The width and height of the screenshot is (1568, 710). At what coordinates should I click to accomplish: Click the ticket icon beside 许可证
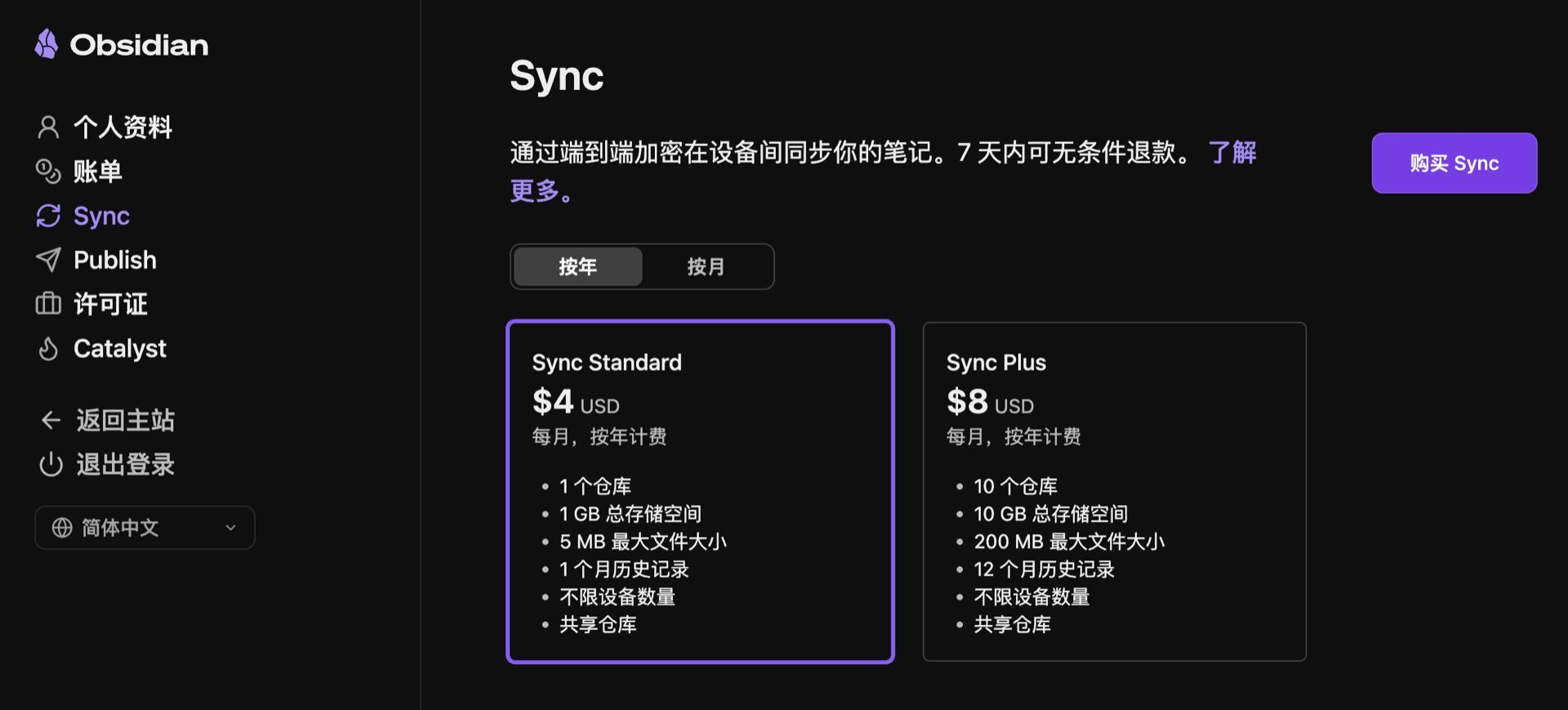tap(48, 304)
